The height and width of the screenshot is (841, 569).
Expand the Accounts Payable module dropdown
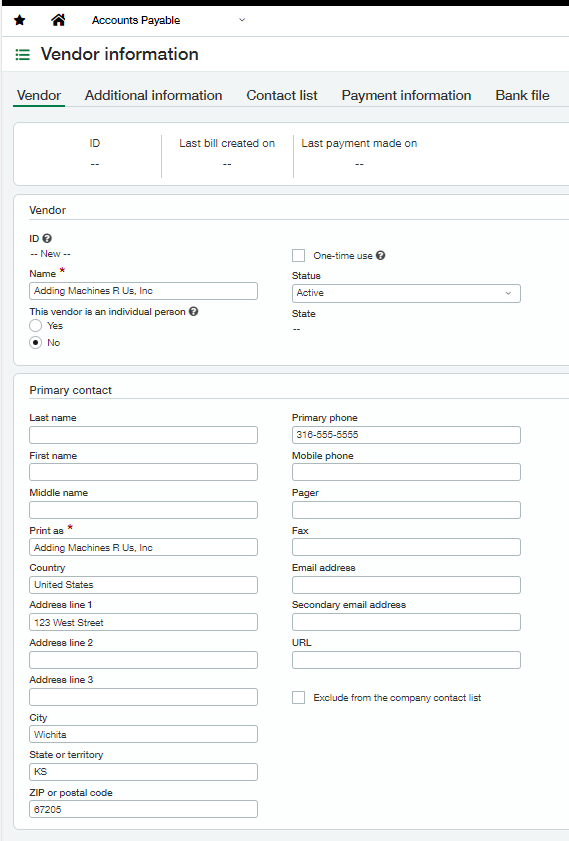(242, 20)
